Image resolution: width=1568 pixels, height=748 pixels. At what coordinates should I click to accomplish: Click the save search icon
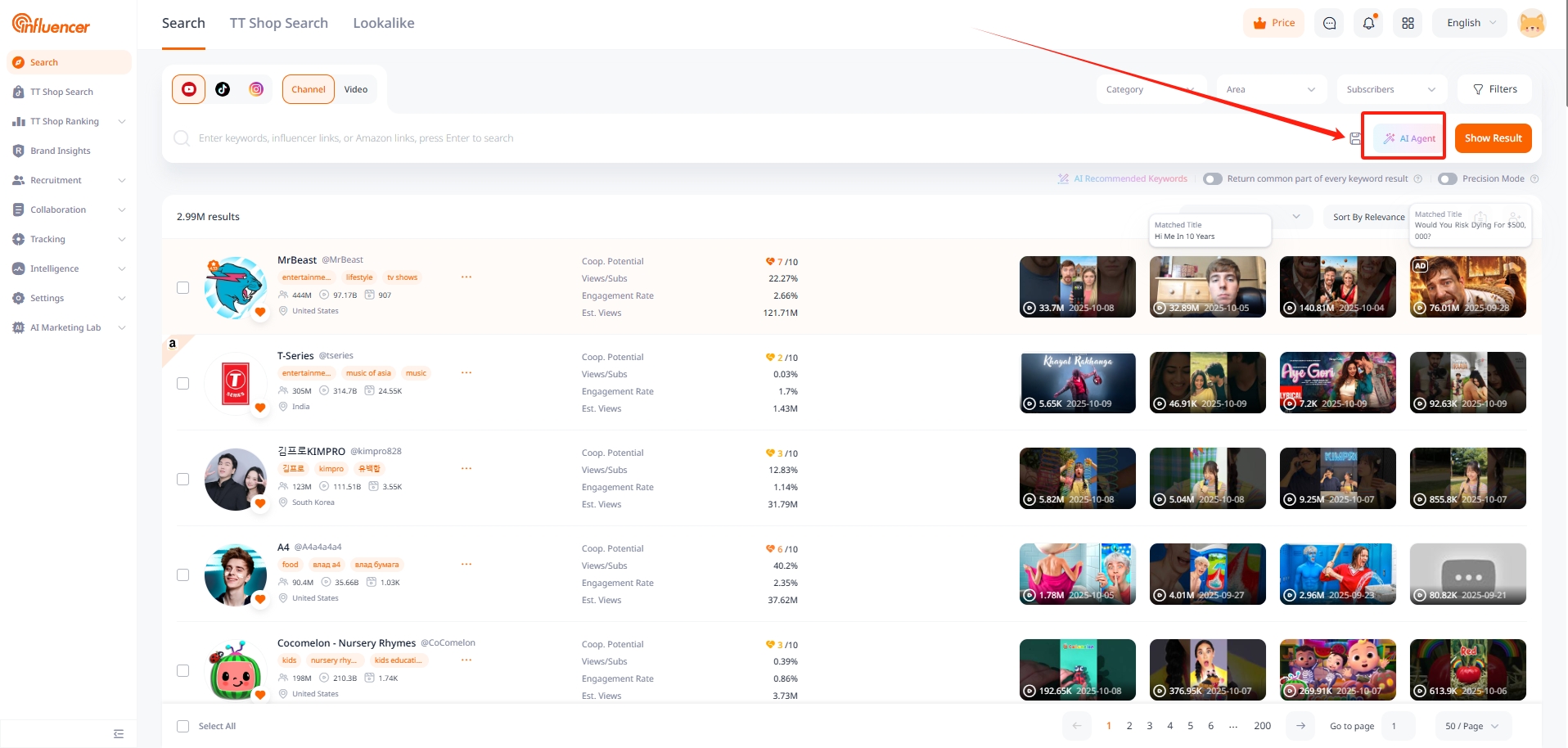point(1355,138)
